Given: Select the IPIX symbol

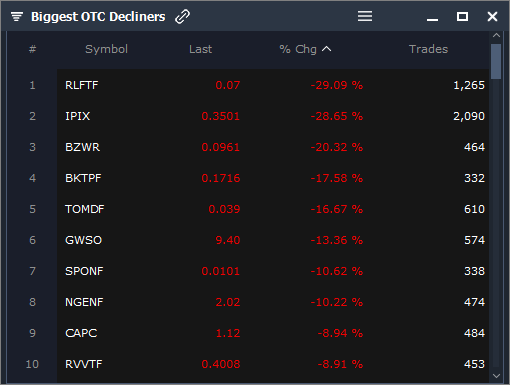Looking at the screenshot, I should coord(78,116).
